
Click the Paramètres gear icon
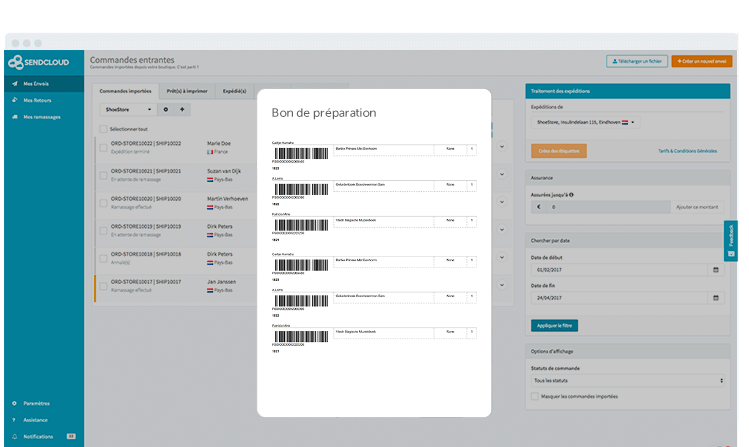(x=14, y=403)
